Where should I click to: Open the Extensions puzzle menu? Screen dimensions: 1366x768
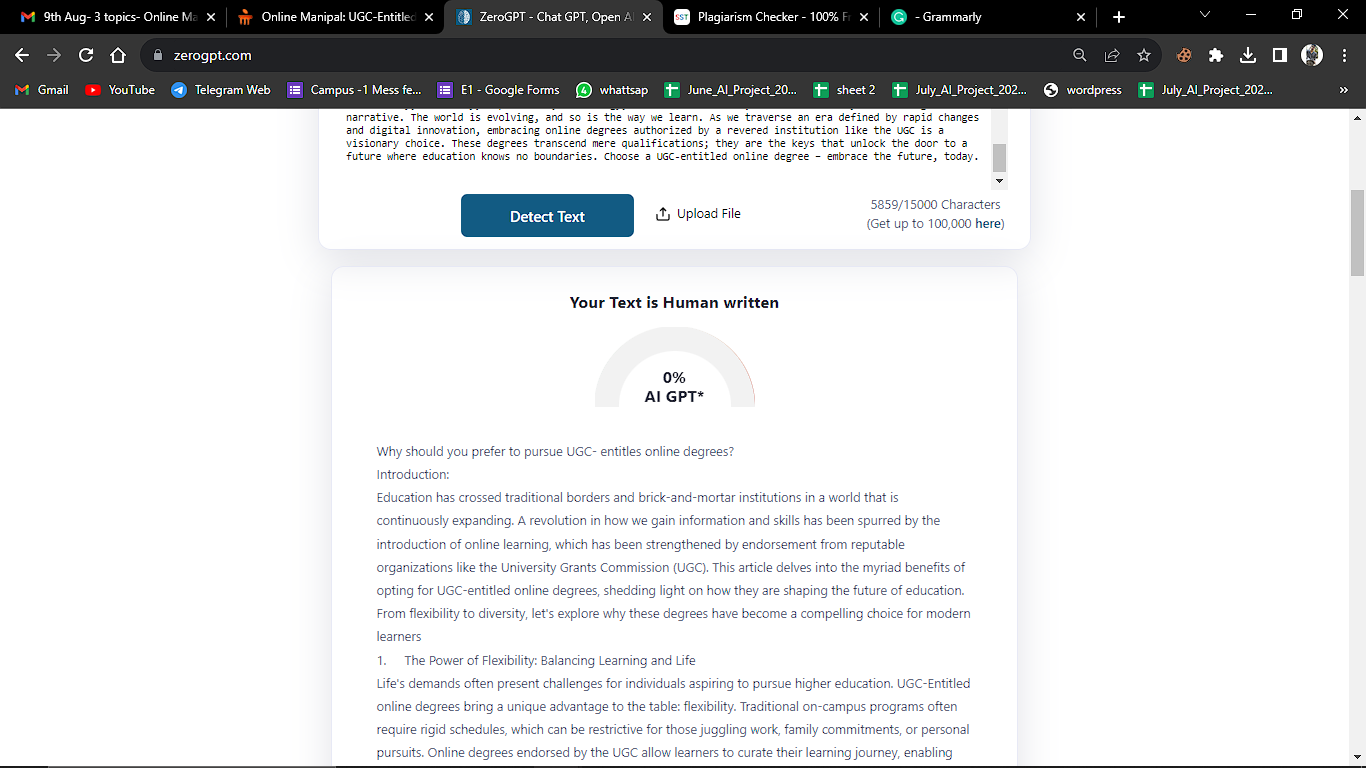point(1216,56)
